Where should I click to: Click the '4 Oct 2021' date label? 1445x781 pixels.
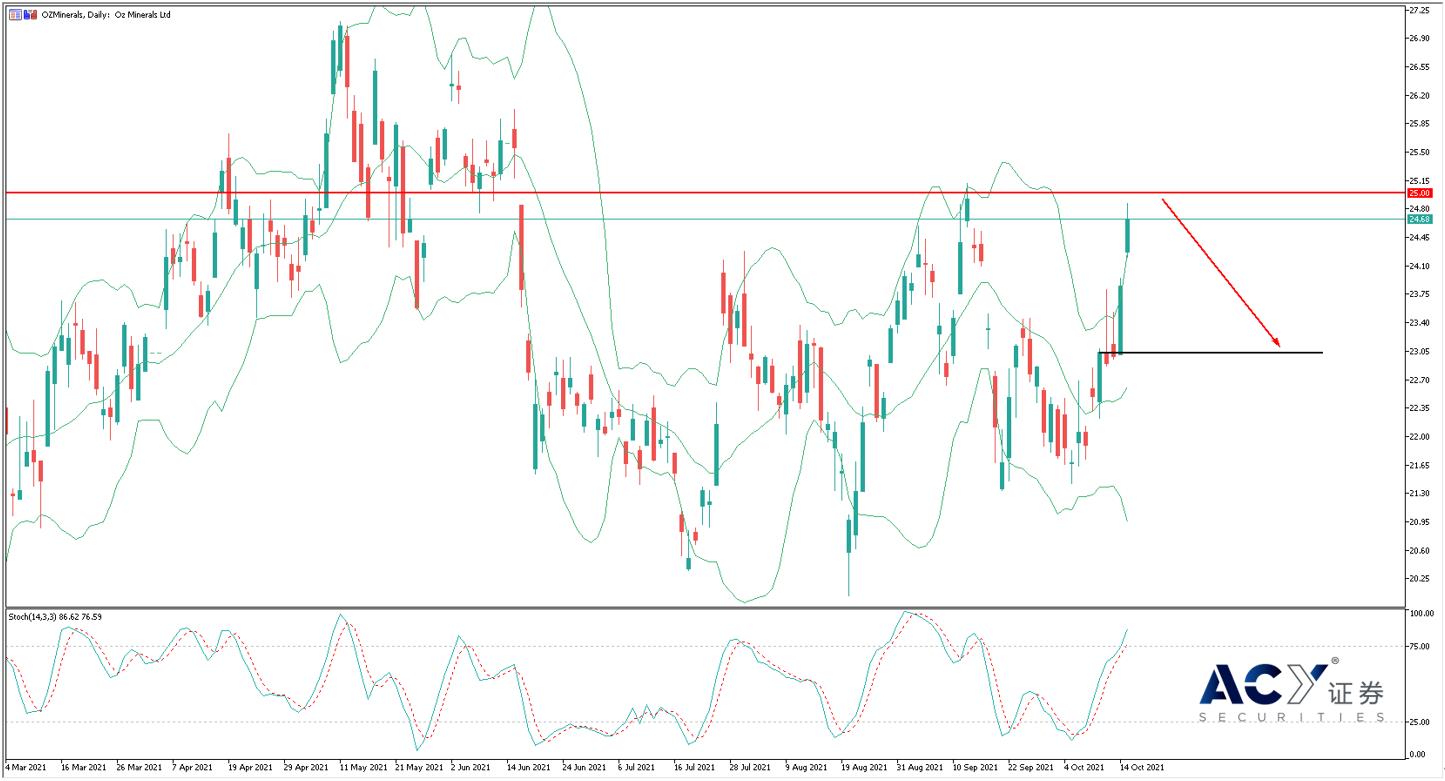tap(1085, 767)
